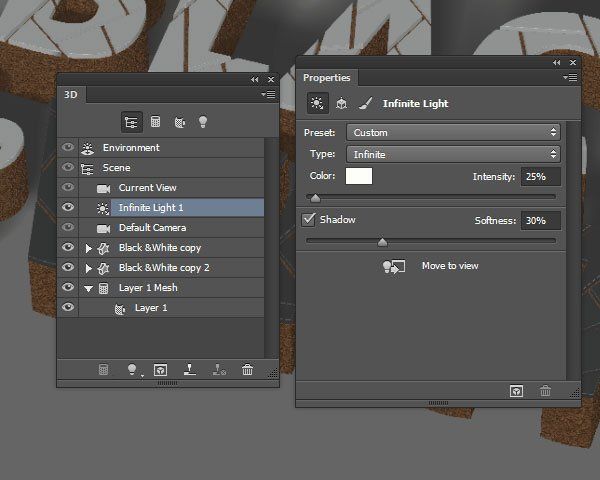Expand the Black &White copy 2 mesh

tap(88, 268)
